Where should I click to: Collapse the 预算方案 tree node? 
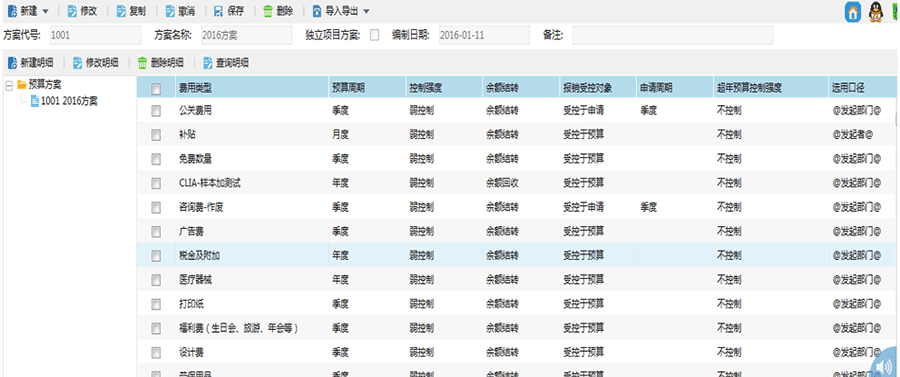click(x=9, y=85)
